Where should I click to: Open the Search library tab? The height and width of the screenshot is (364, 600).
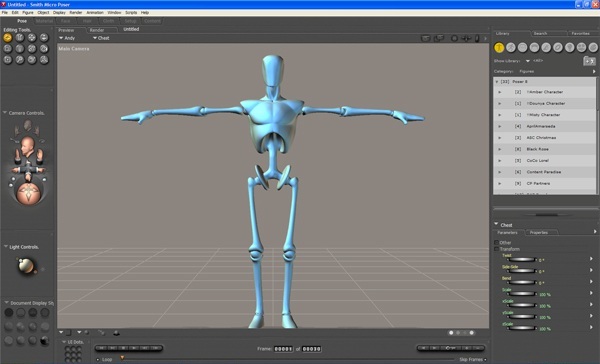(541, 34)
